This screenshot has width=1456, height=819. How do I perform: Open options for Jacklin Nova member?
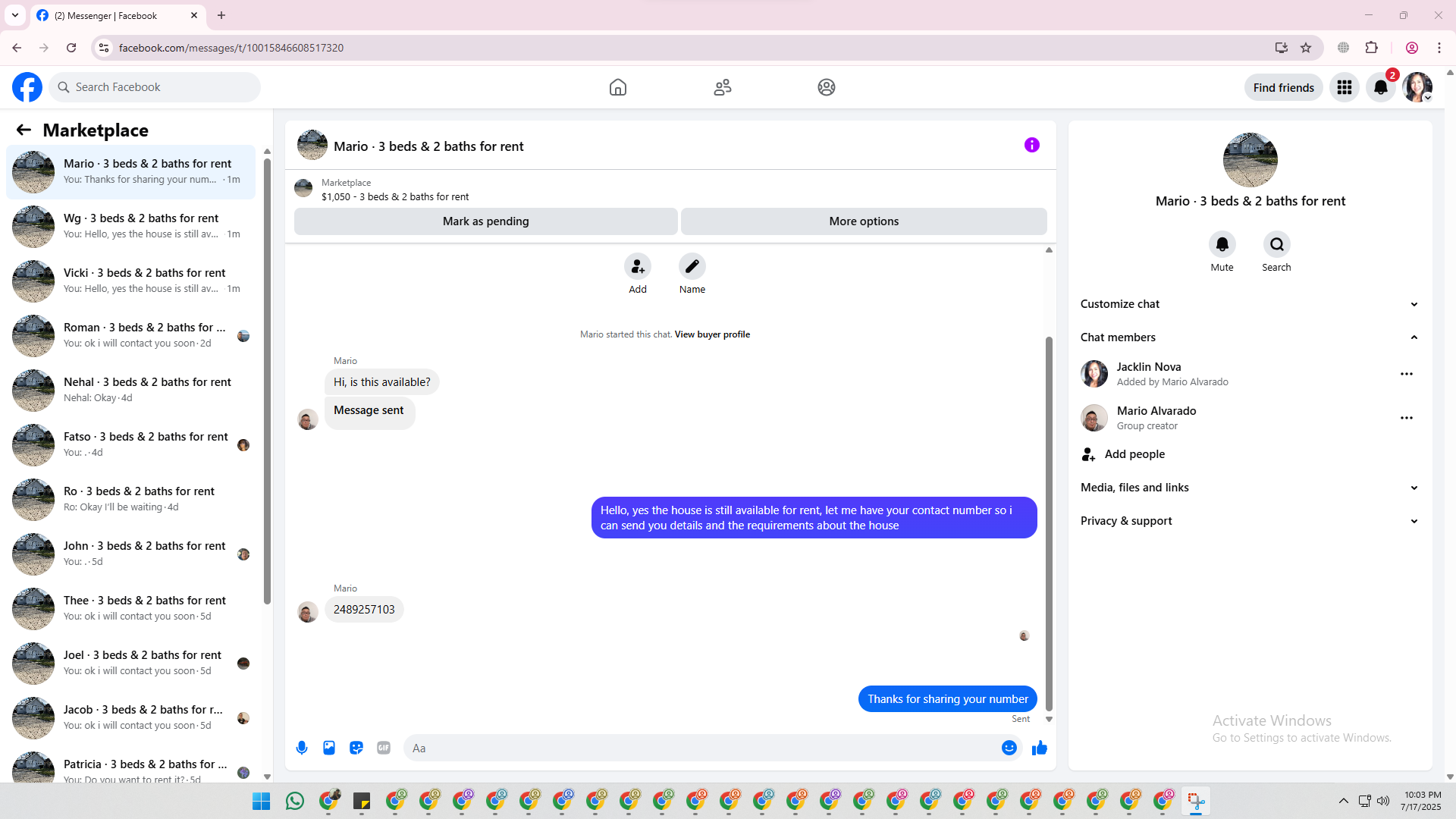click(x=1407, y=374)
